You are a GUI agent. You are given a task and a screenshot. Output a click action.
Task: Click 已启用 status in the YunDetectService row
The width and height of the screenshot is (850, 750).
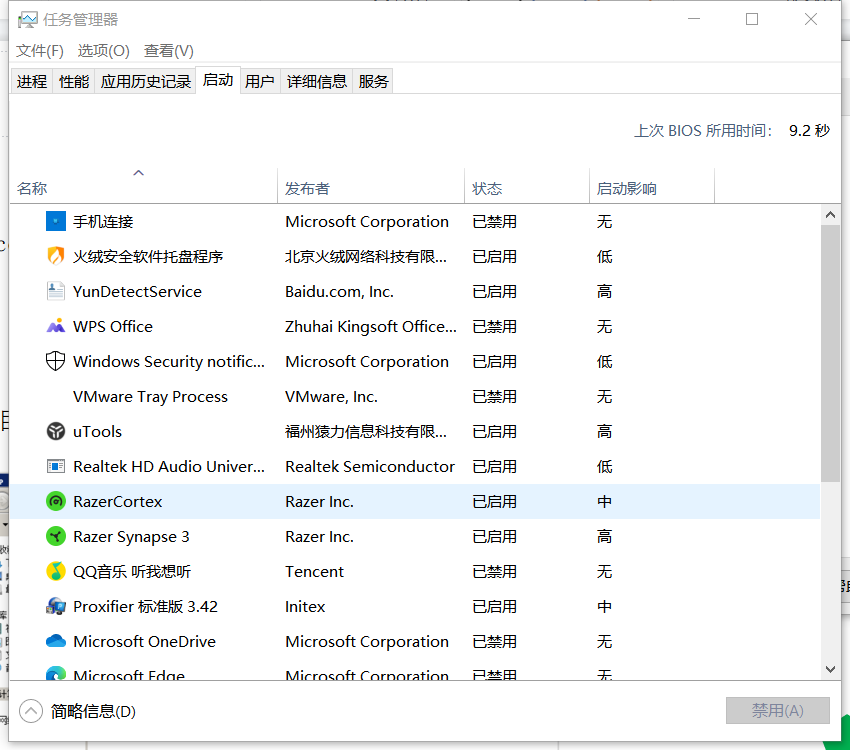click(x=494, y=292)
